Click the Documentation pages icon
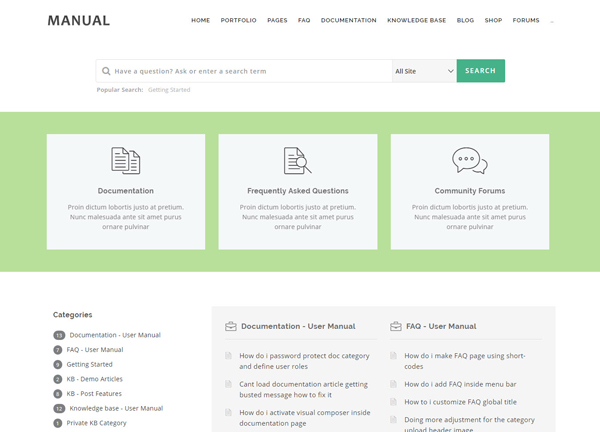The image size is (600, 432). pyautogui.click(x=125, y=160)
